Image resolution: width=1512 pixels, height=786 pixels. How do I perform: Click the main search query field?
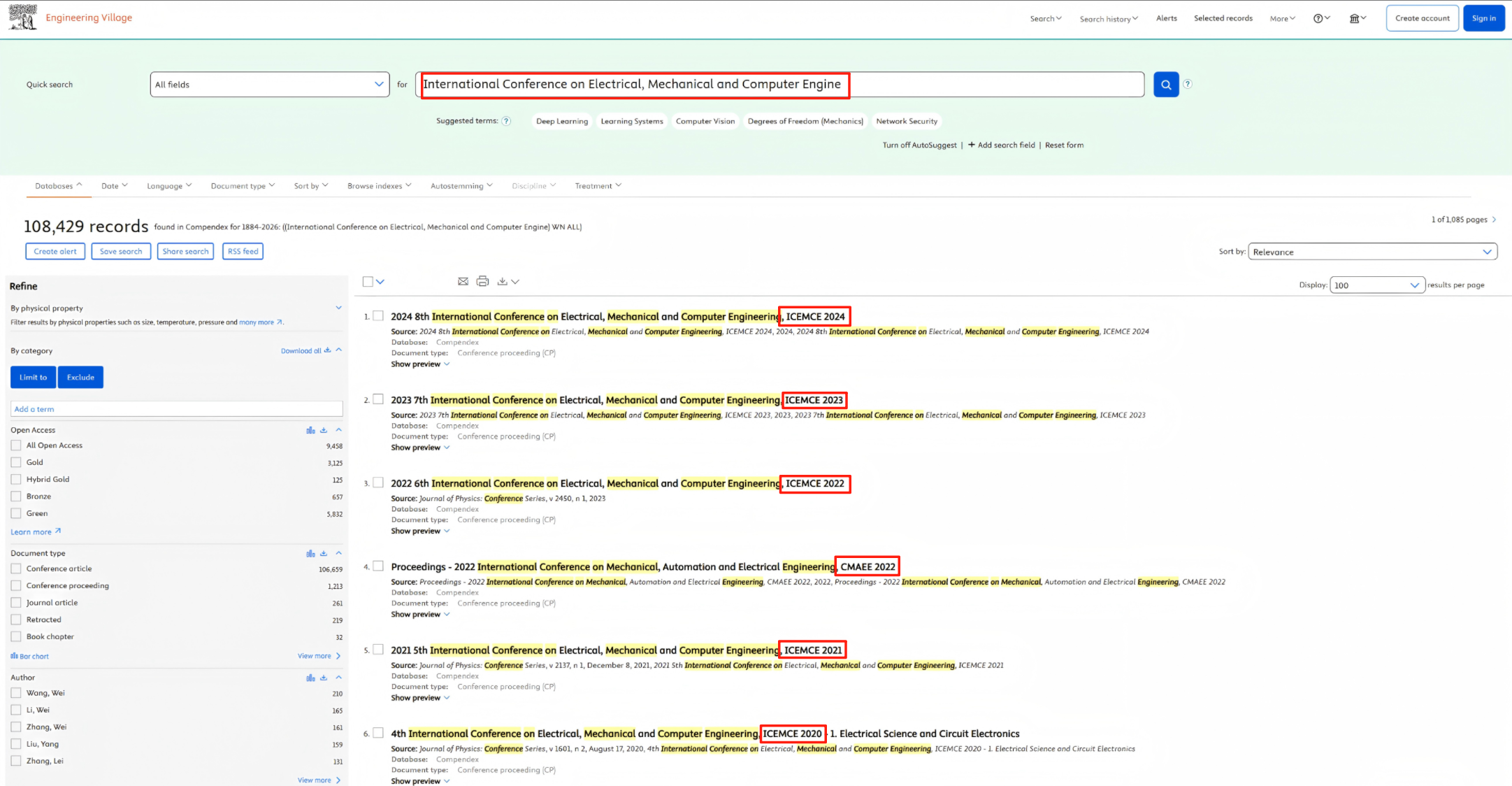pos(780,85)
